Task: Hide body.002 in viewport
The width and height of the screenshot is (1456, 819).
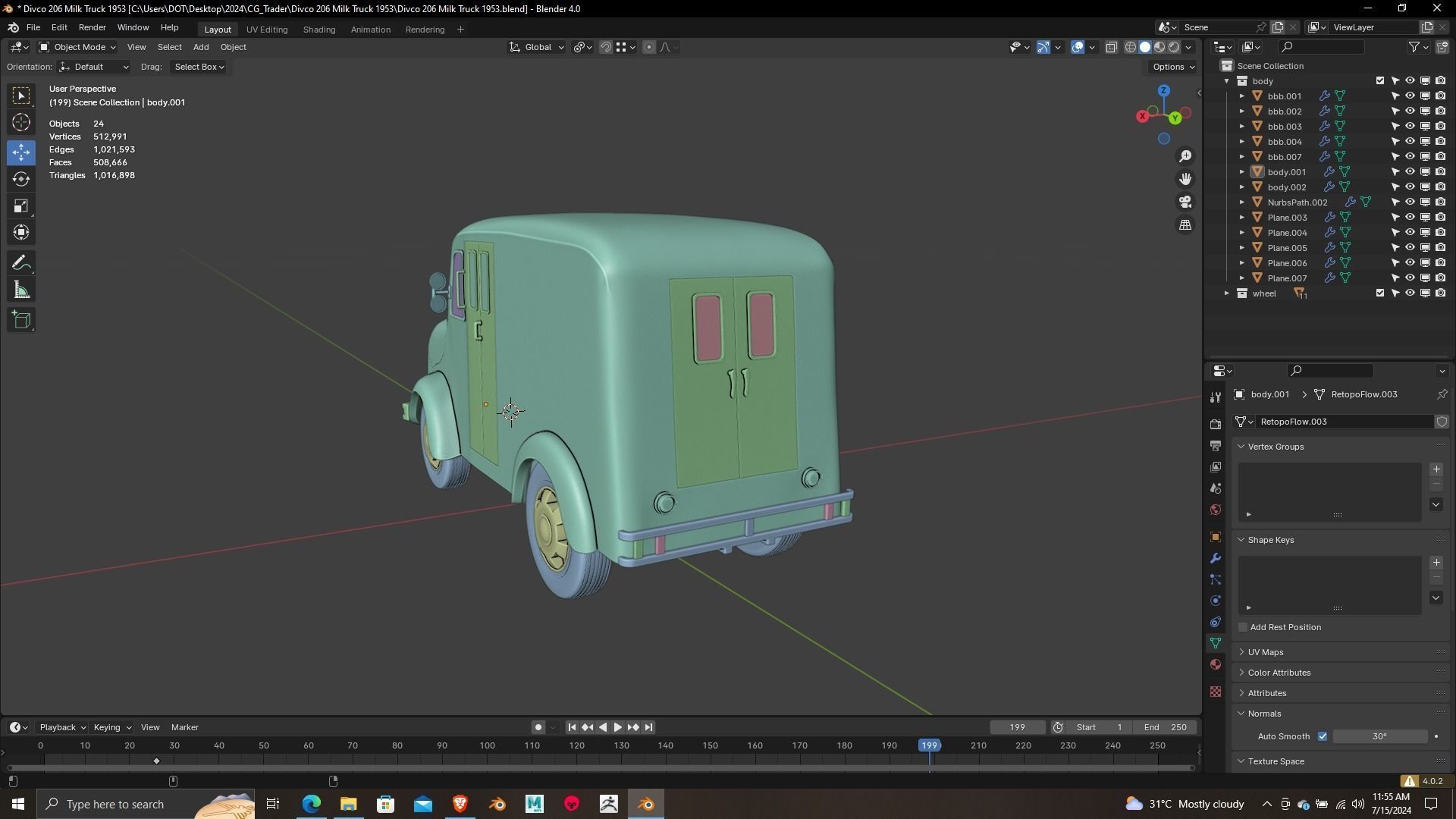Action: point(1410,187)
